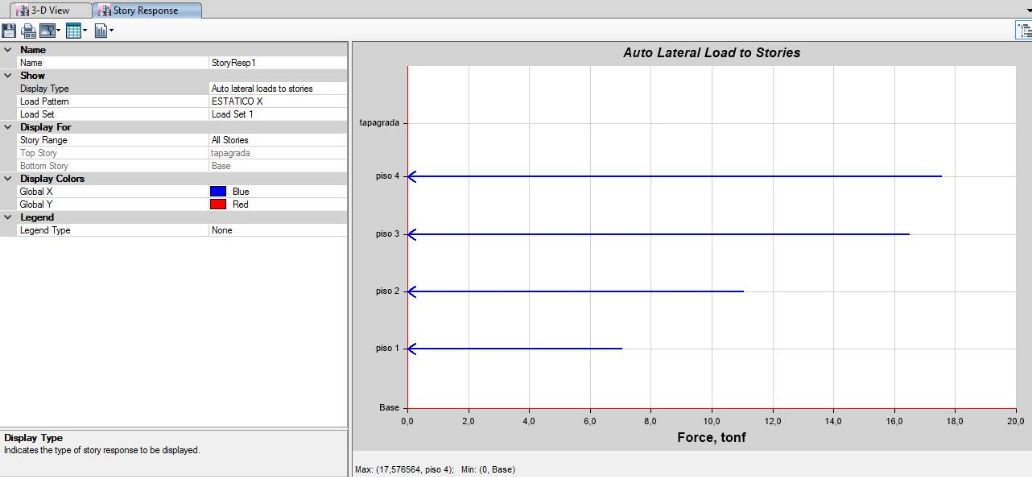Click the report chart toolbar icon
Screen dimensions: 1032x477
click(x=101, y=31)
